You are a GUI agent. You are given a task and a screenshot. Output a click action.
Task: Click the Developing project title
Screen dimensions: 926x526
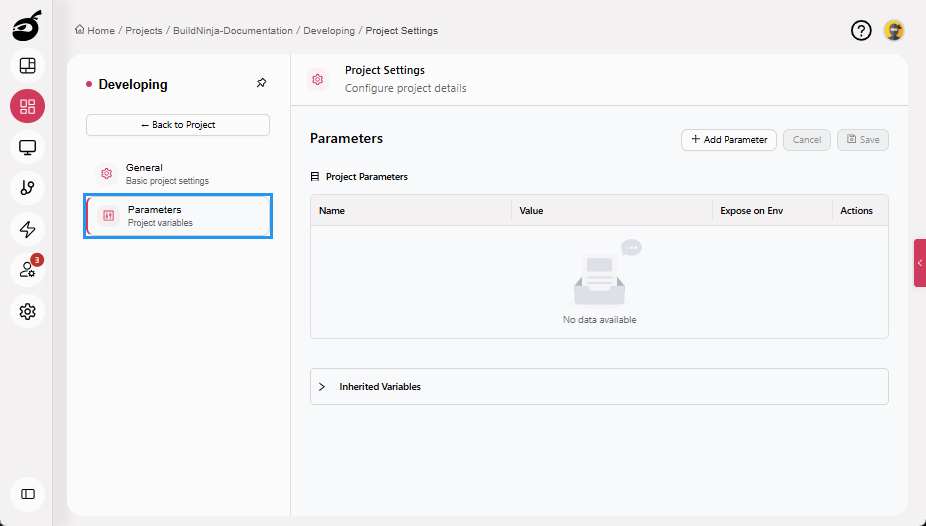point(133,84)
